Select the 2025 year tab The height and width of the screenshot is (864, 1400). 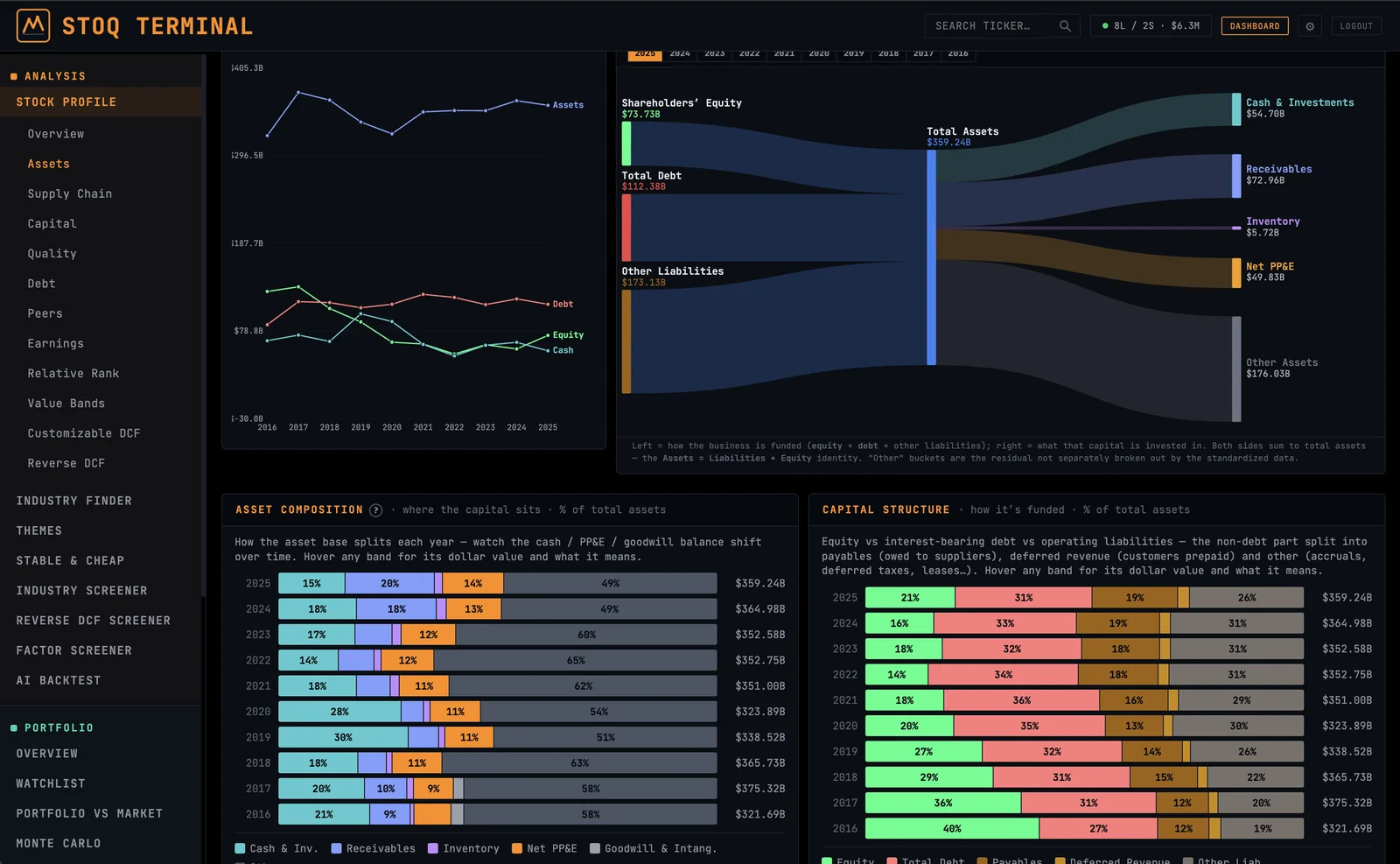tap(645, 54)
